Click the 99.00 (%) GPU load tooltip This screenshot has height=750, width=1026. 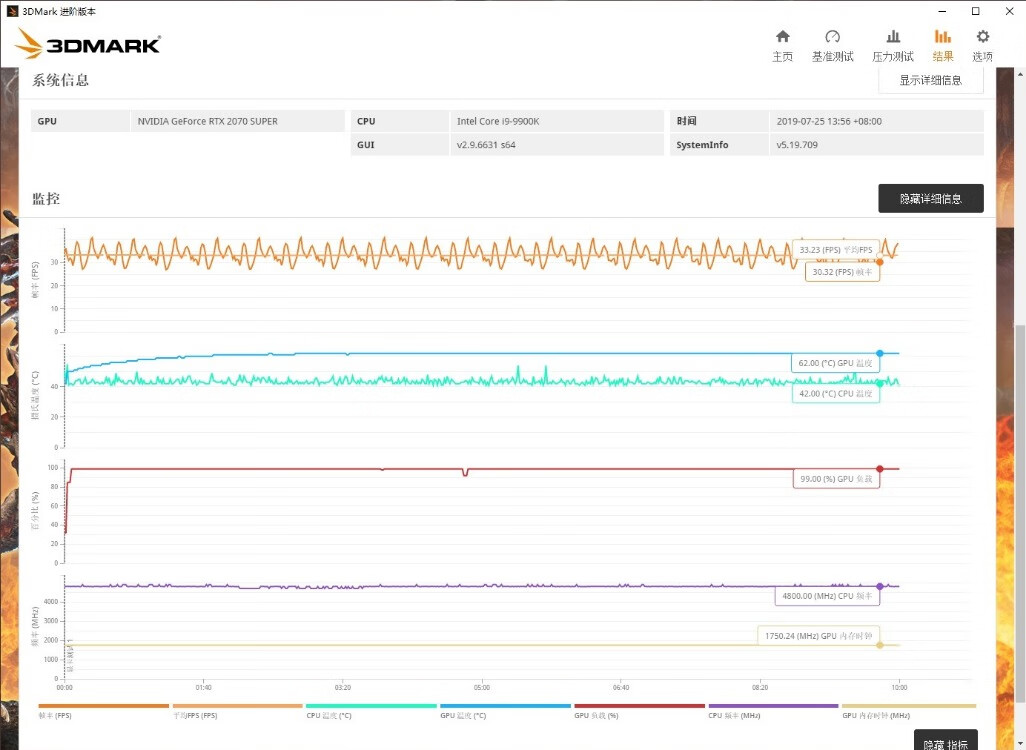click(836, 478)
